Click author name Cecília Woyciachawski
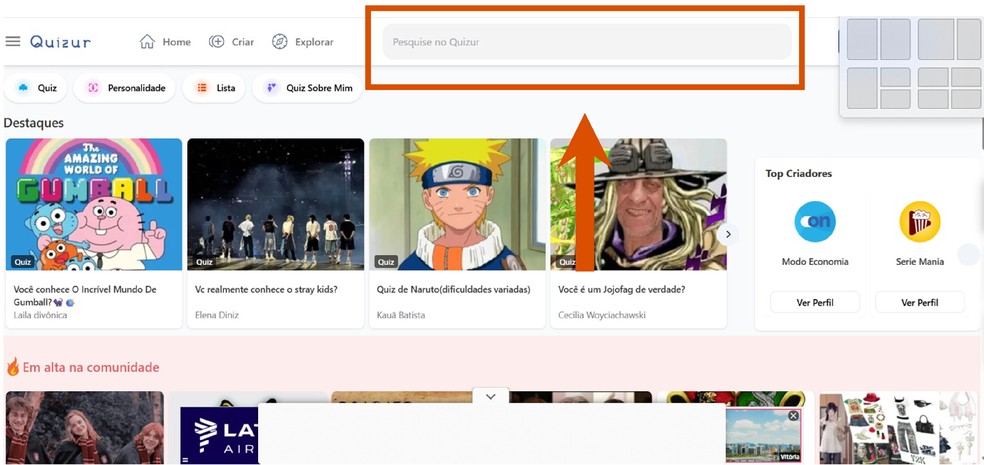984x465 pixels. (602, 315)
